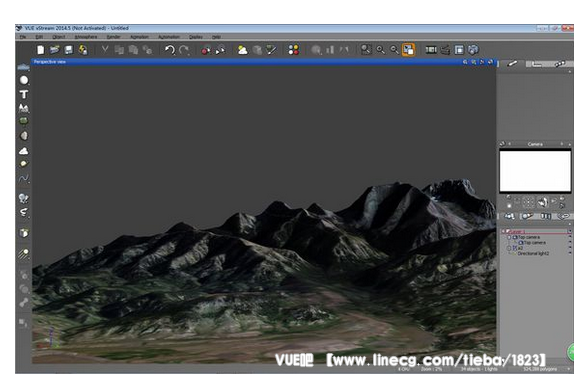Go to next camera arrow beside Camera
Viewport: 574px width, 377px height.
[x=562, y=144]
